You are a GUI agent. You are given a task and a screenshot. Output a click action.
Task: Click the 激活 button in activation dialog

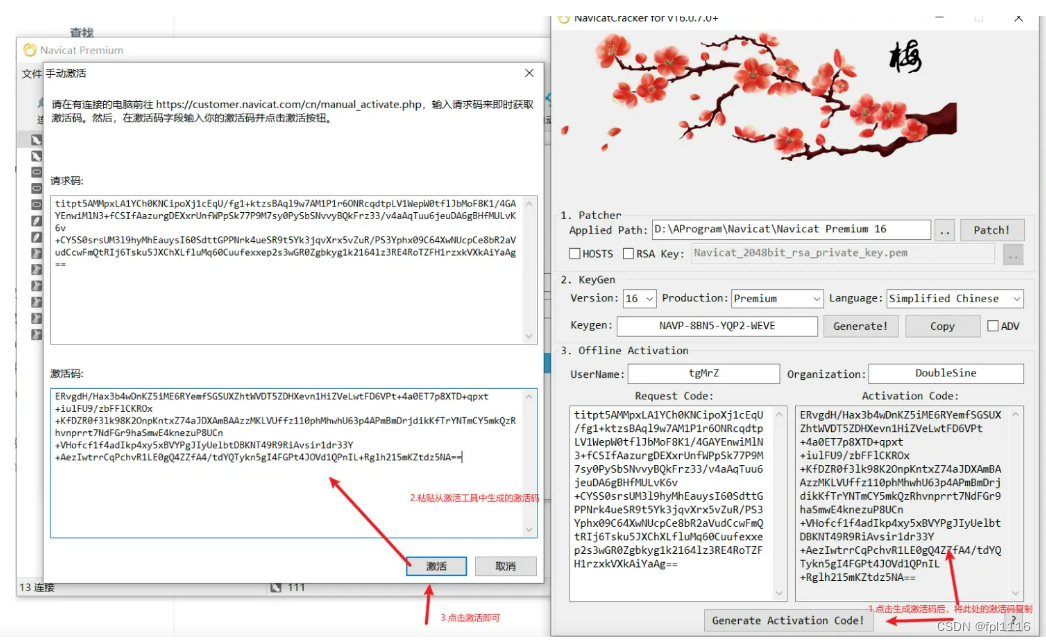[436, 566]
